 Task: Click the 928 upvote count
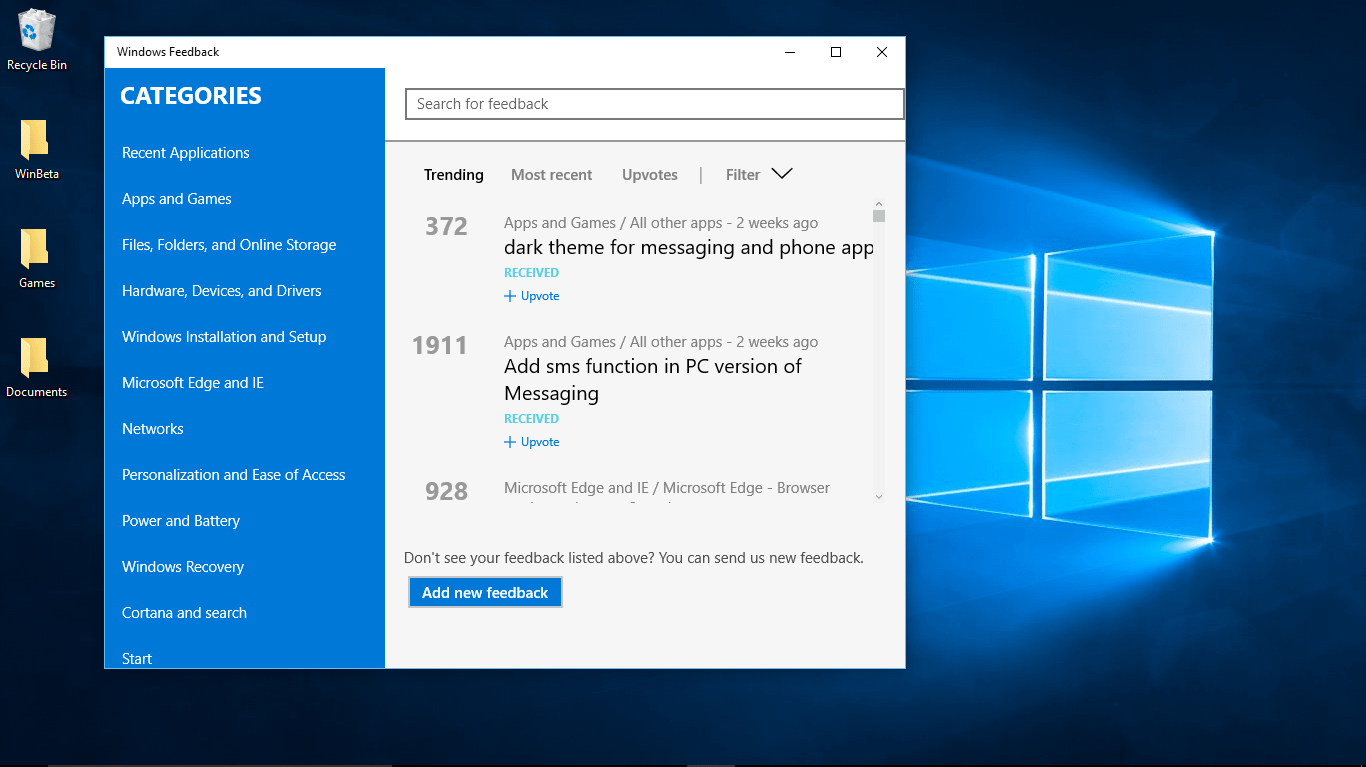click(446, 491)
